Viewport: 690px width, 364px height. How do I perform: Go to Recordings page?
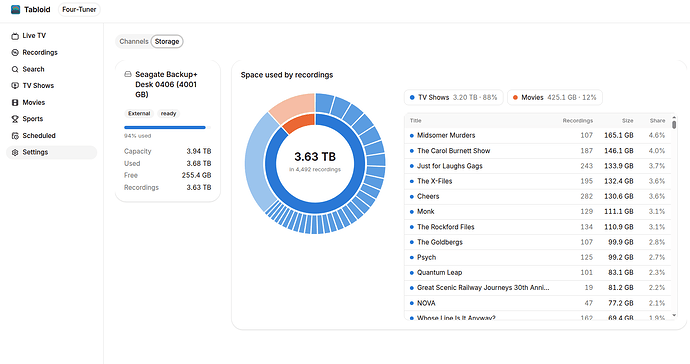click(x=40, y=52)
